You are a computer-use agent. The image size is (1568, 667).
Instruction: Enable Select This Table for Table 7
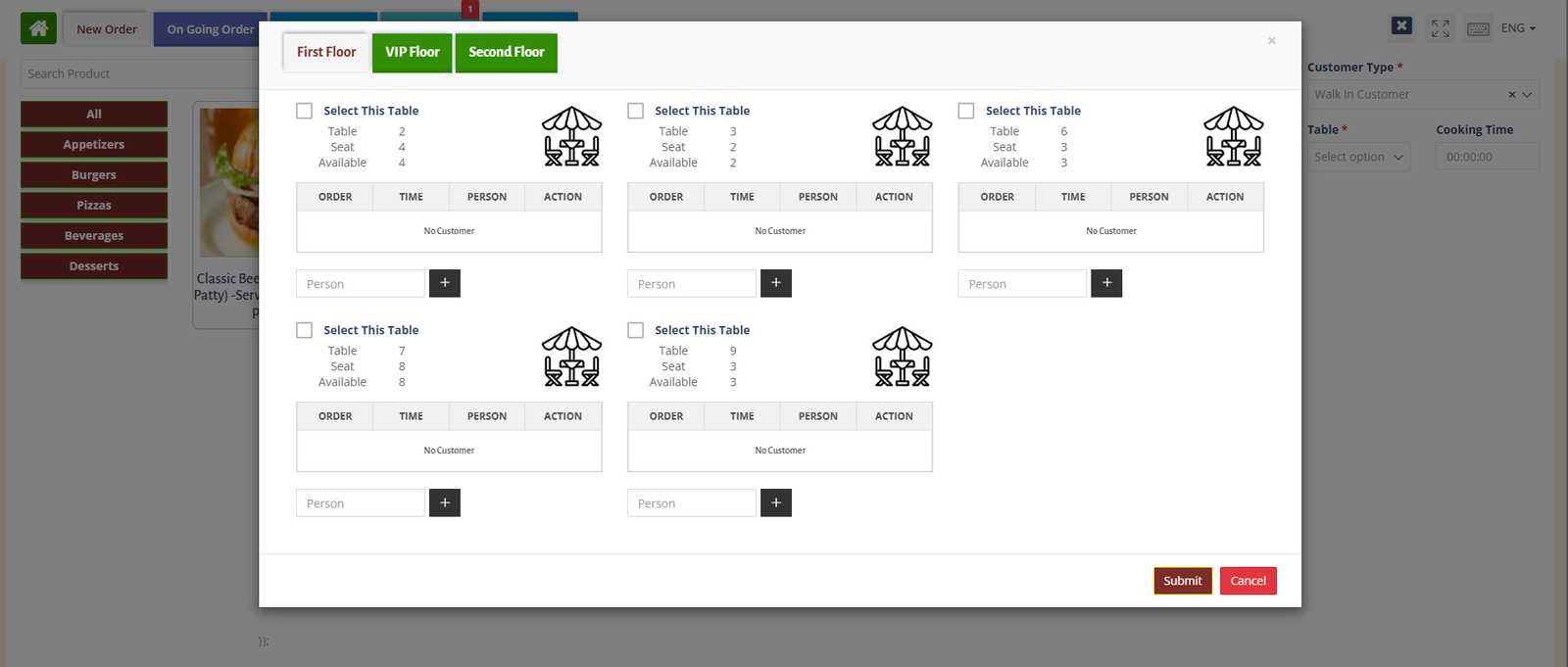(x=305, y=330)
